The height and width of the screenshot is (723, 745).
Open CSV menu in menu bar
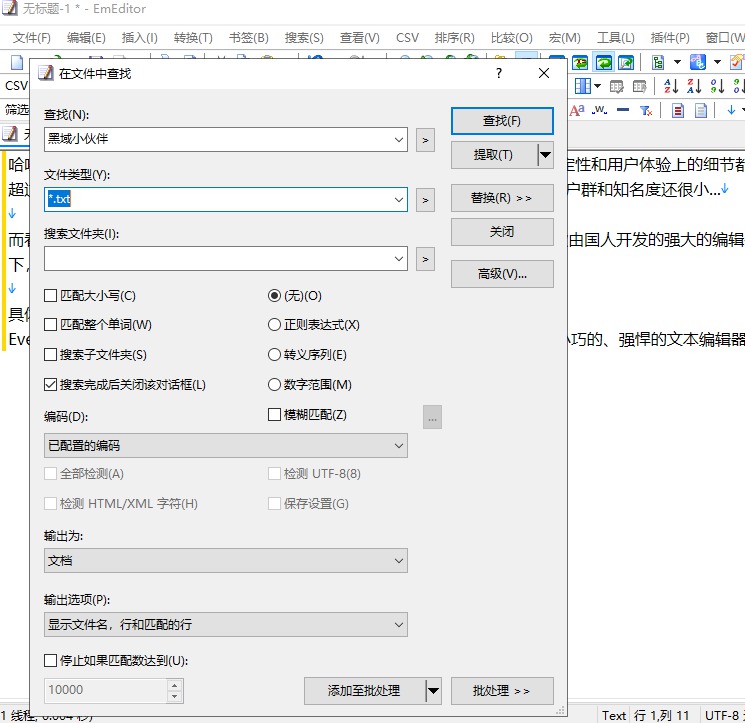pyautogui.click(x=408, y=38)
